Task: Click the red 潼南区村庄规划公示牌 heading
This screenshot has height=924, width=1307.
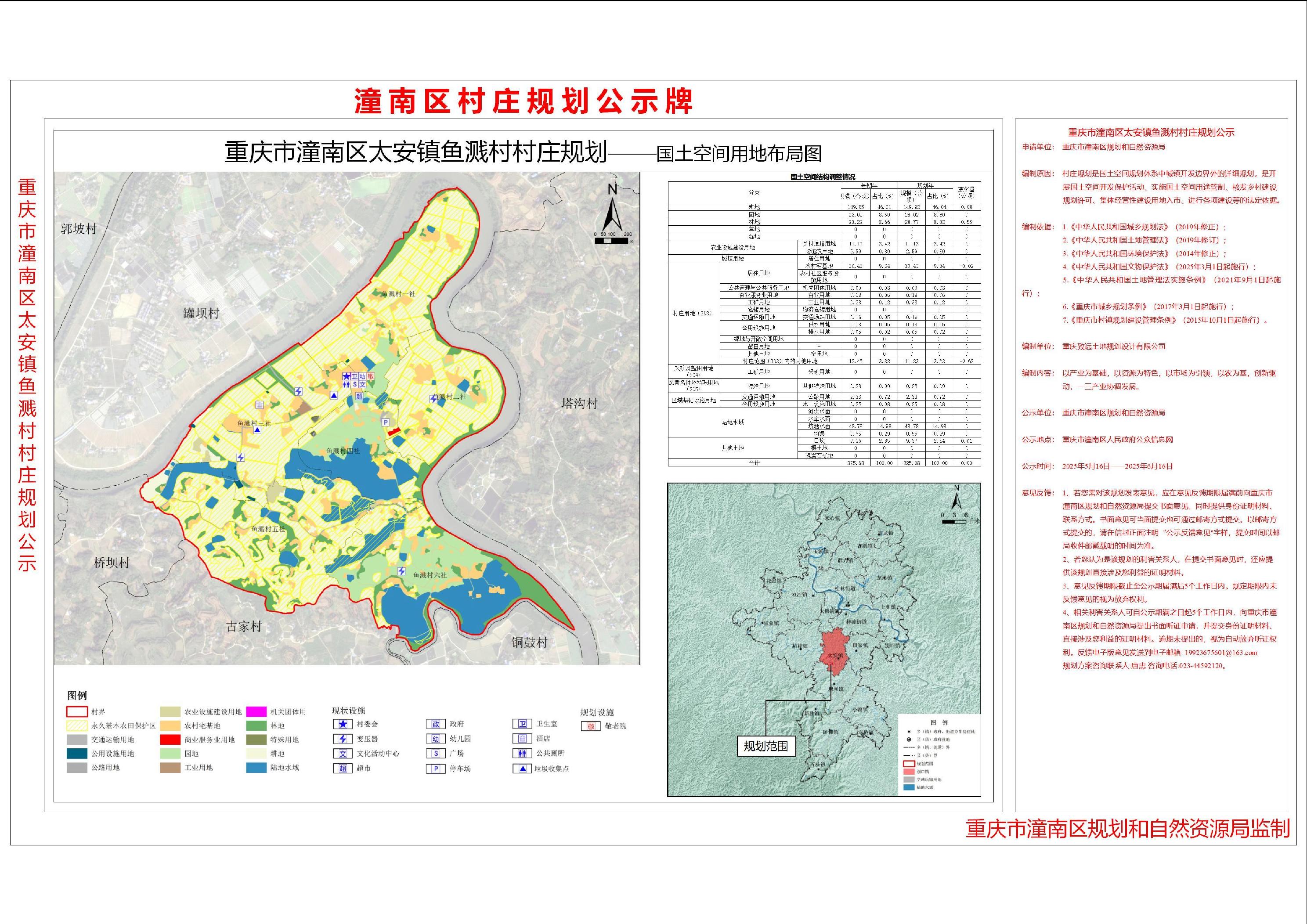Action: point(523,101)
